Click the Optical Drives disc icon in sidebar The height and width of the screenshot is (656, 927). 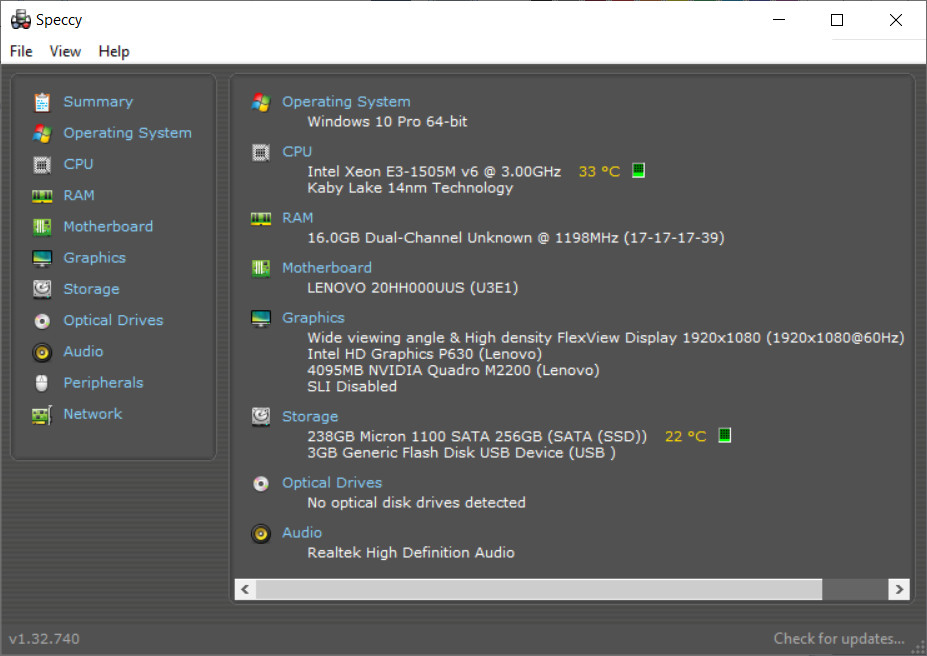[x=42, y=321]
